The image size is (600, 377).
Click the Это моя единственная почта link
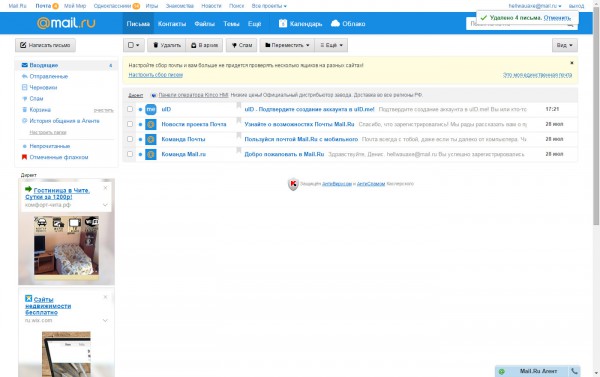pos(538,75)
